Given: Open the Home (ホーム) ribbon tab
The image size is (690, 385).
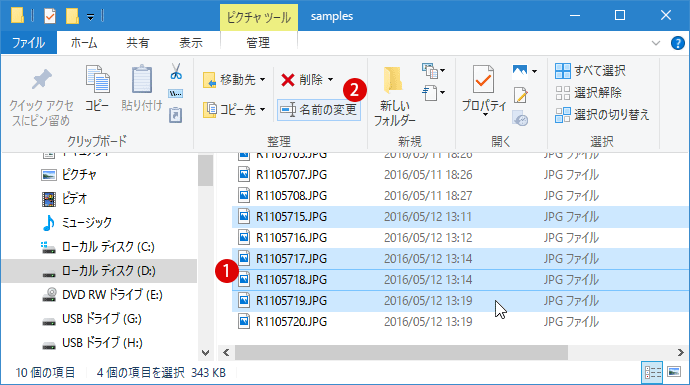Looking at the screenshot, I should 84,43.
